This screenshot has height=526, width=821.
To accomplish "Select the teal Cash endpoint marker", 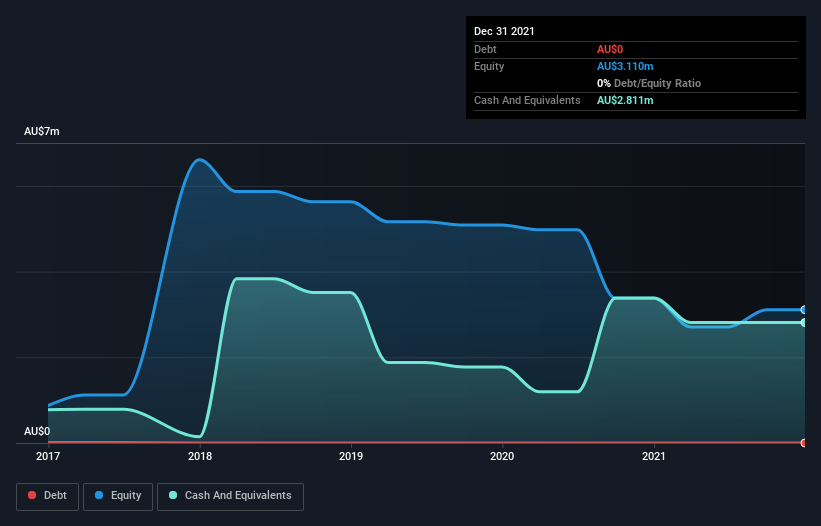I will [804, 322].
